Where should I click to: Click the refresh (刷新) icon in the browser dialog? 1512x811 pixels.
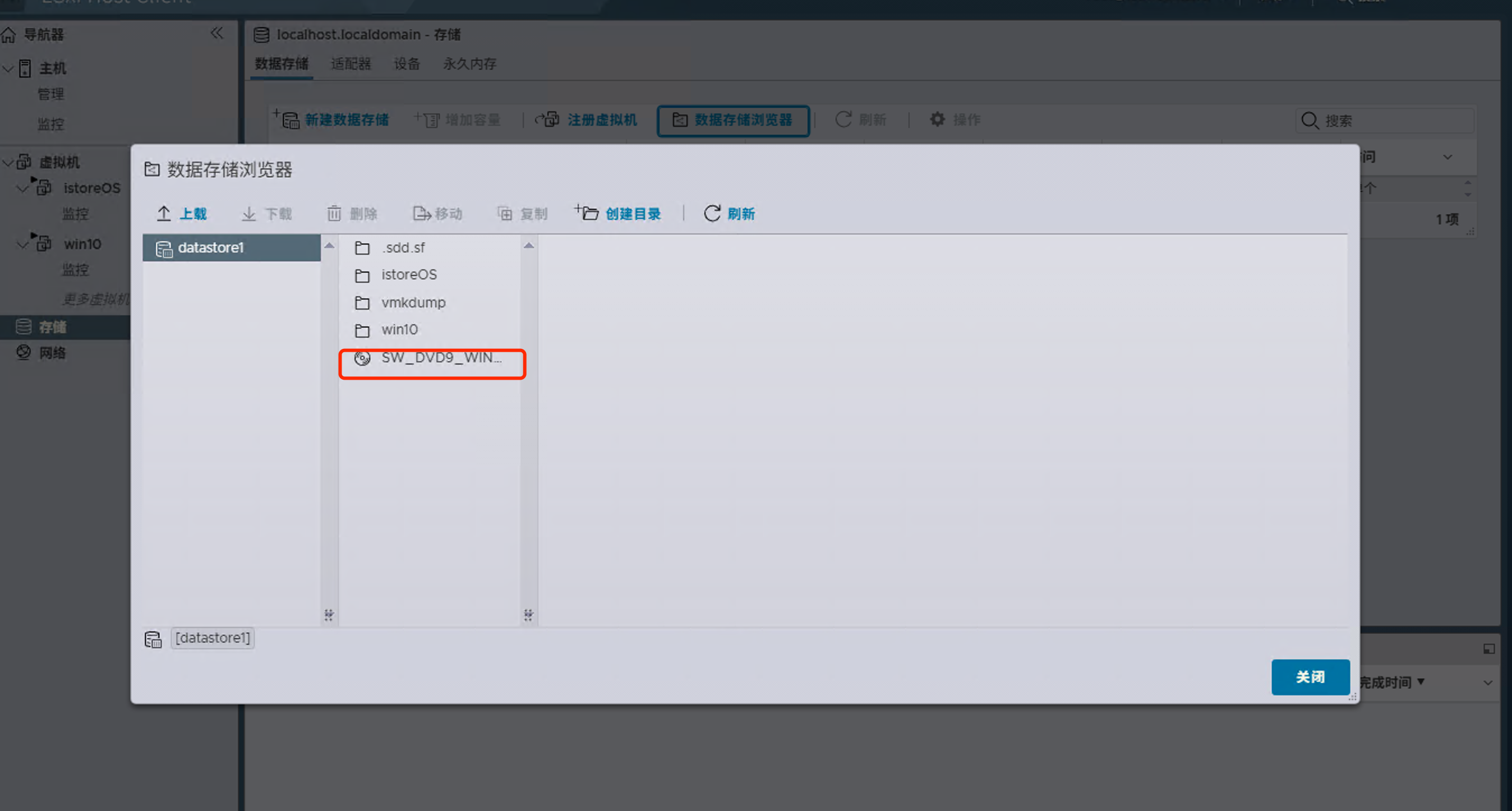tap(712, 214)
